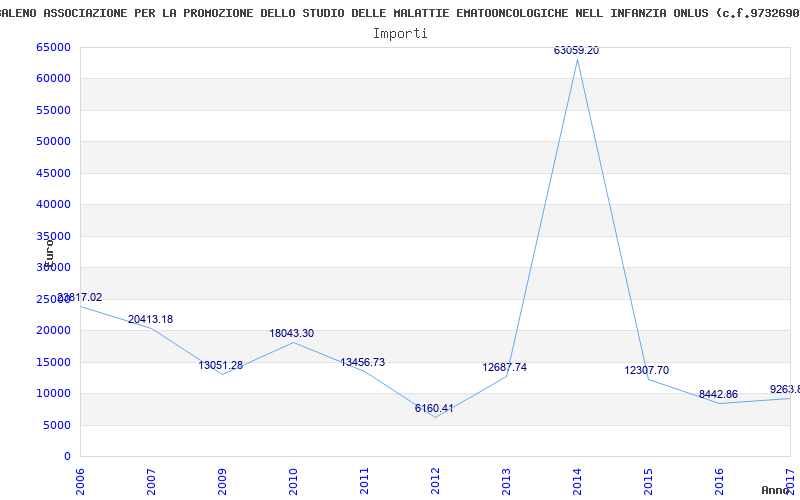Select the 2014 year axis label
Image resolution: width=800 pixels, height=500 pixels.
coord(577,482)
